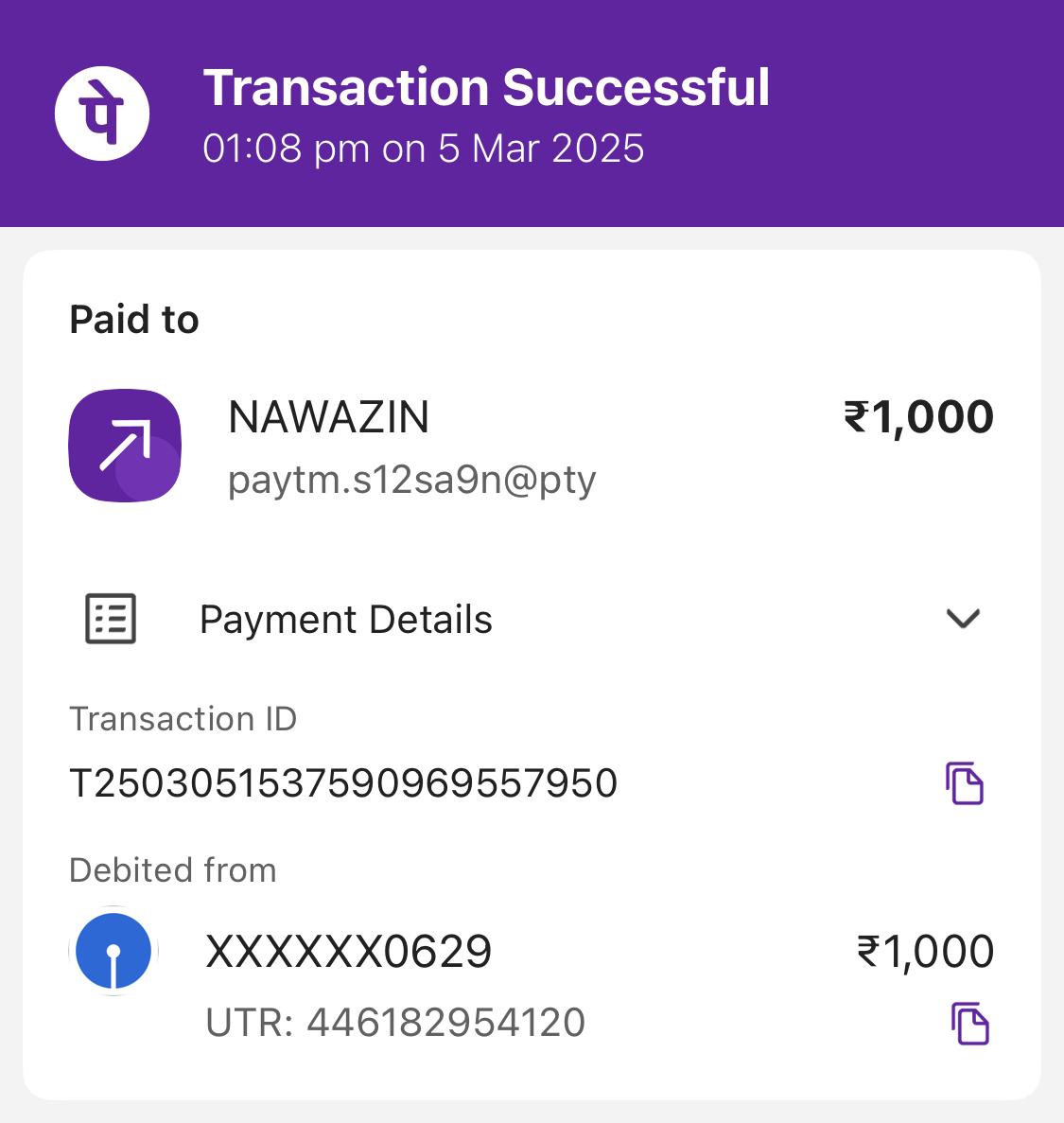1064x1123 pixels.
Task: Click the Paid to label
Action: click(133, 320)
